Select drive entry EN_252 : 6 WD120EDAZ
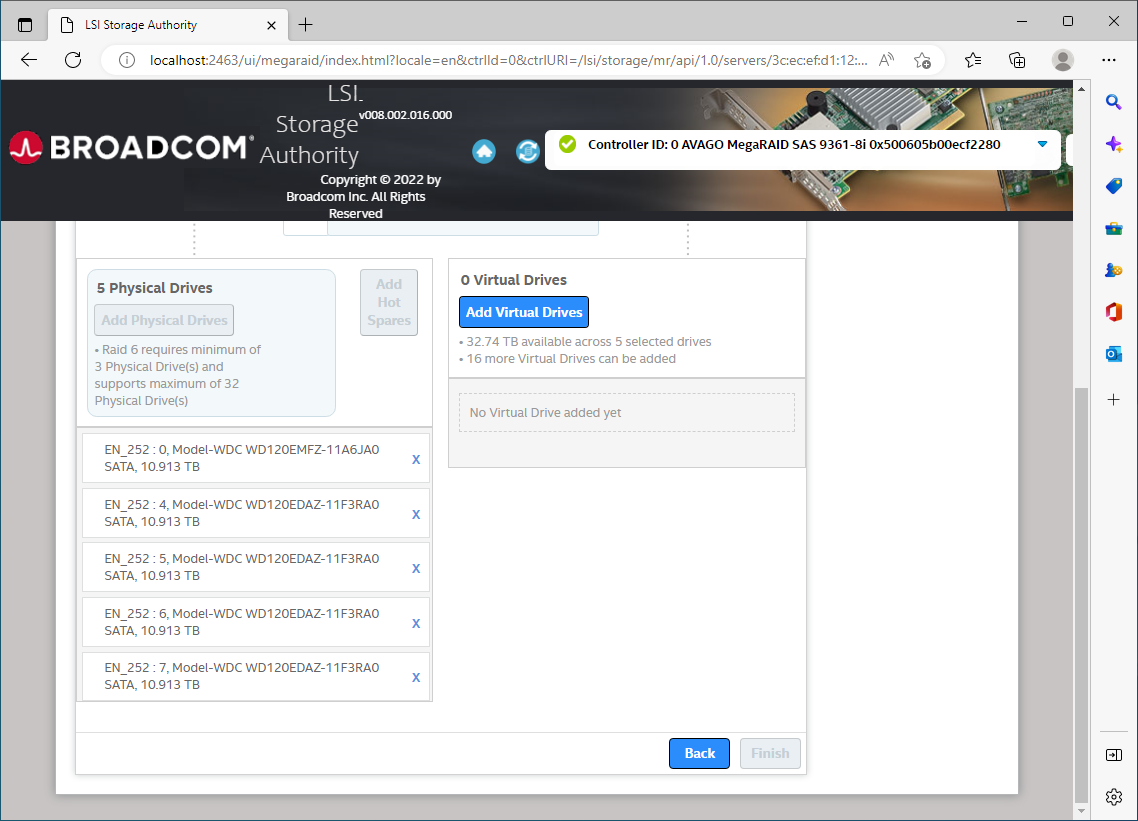The height and width of the screenshot is (821, 1138). coord(255,622)
